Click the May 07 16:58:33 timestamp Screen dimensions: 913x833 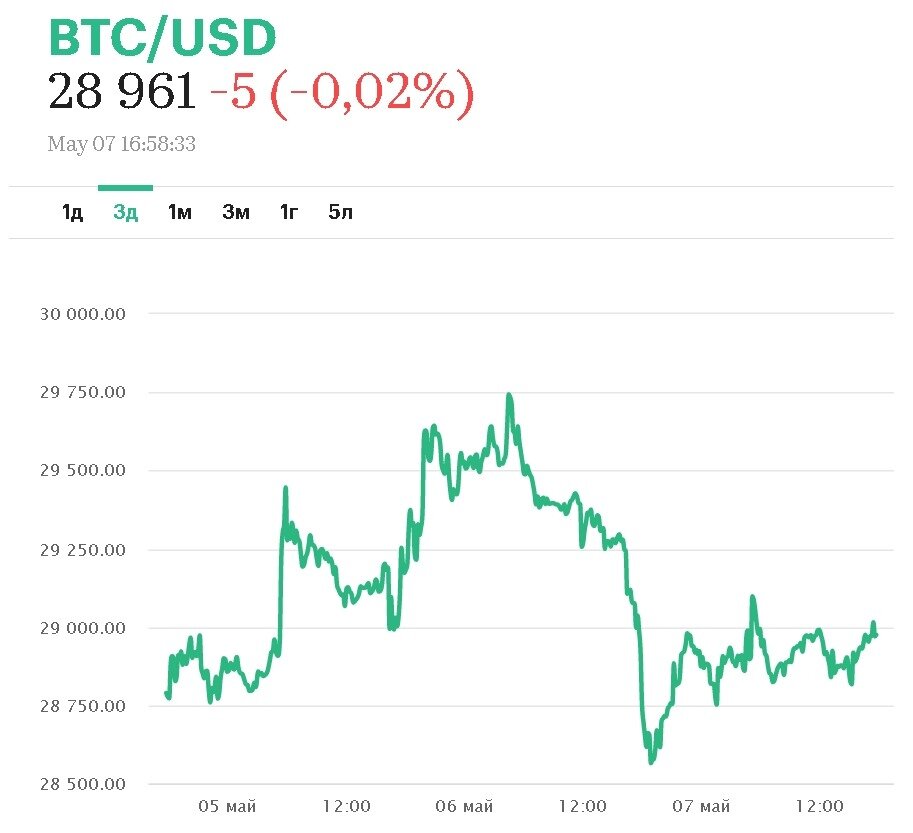pyautogui.click(x=121, y=144)
